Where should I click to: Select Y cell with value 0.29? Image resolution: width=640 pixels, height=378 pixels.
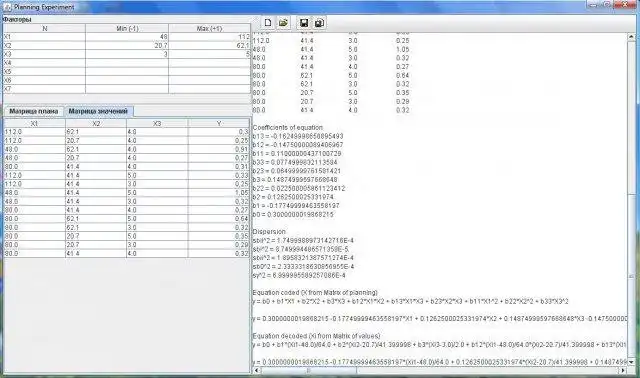[219, 245]
